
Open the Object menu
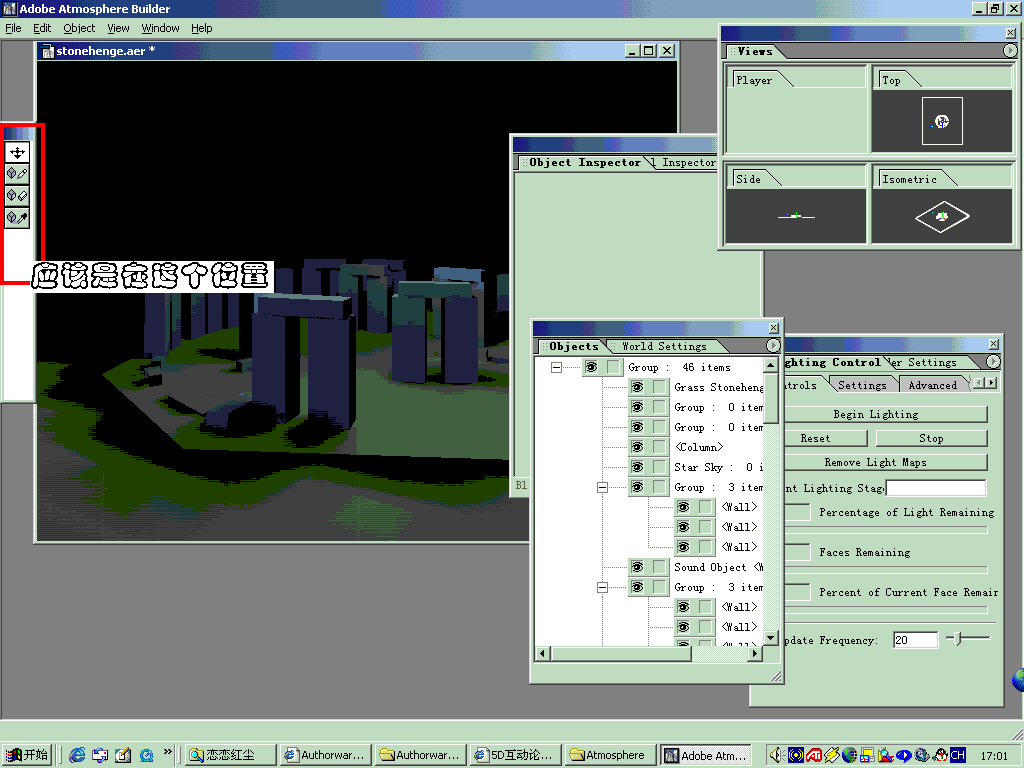[x=79, y=28]
